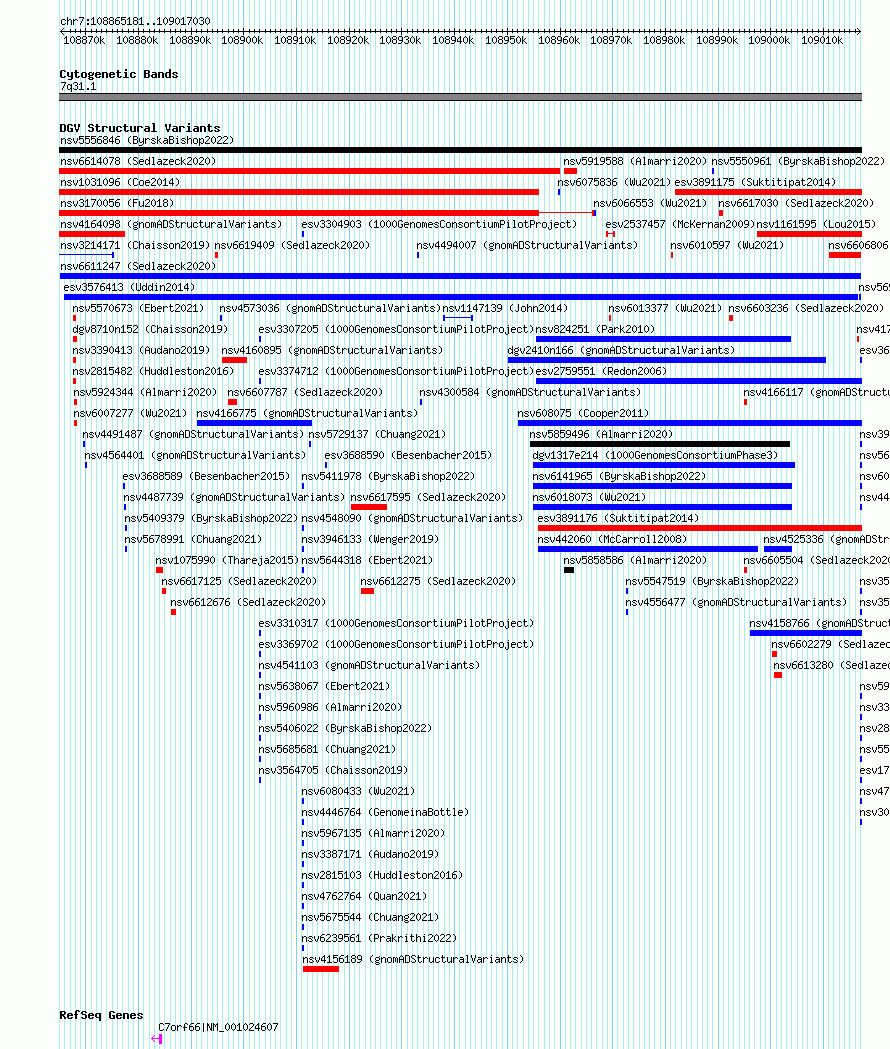Click the 7q31.1 cytogenetic band bar
The height and width of the screenshot is (1049, 890).
[x=460, y=97]
